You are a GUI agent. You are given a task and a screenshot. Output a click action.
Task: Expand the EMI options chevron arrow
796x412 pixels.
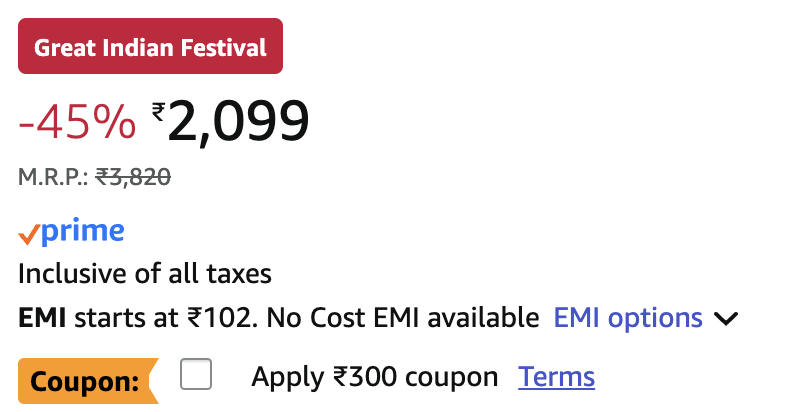pyautogui.click(x=726, y=320)
